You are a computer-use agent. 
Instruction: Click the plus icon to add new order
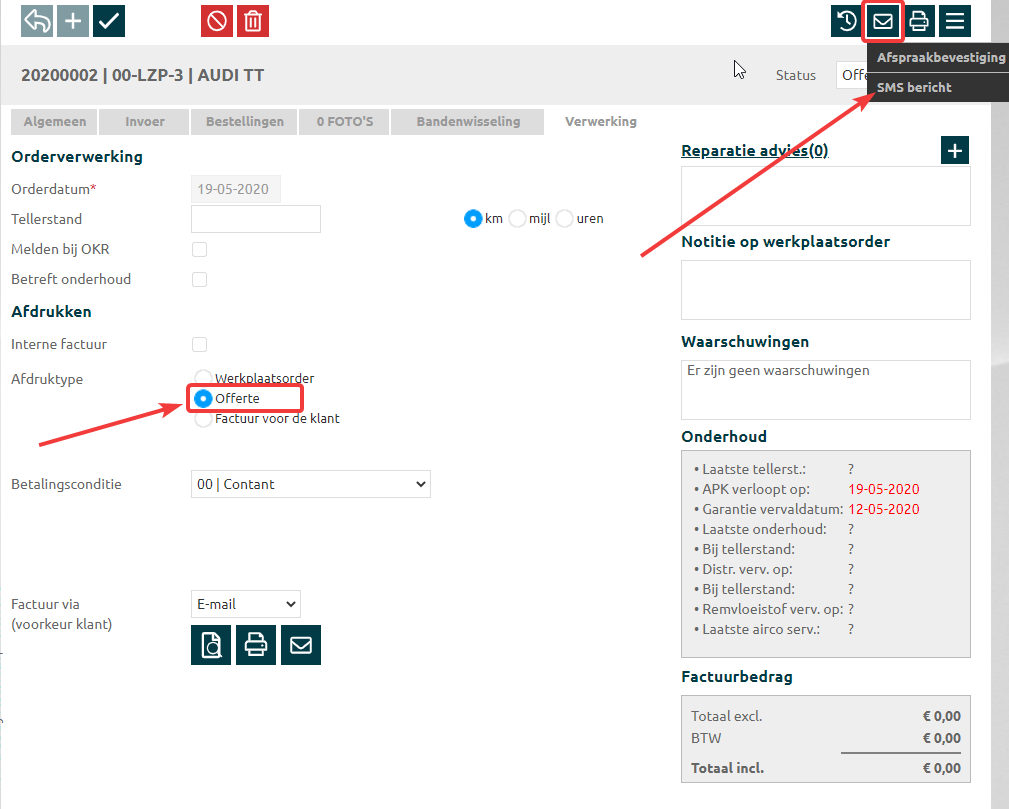tap(73, 21)
